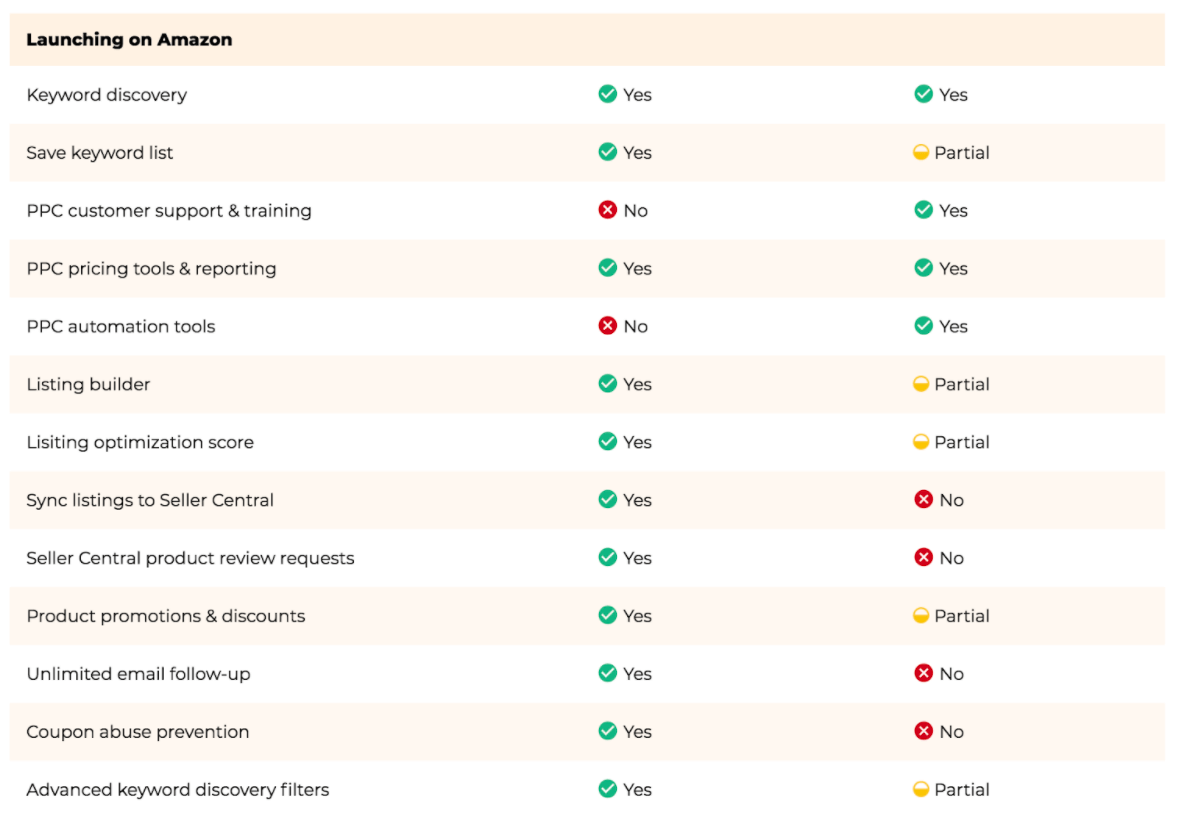Click yellow Partial icon for Product promotions & discounts
Viewport: 1178px width, 818px height.
[x=920, y=615]
